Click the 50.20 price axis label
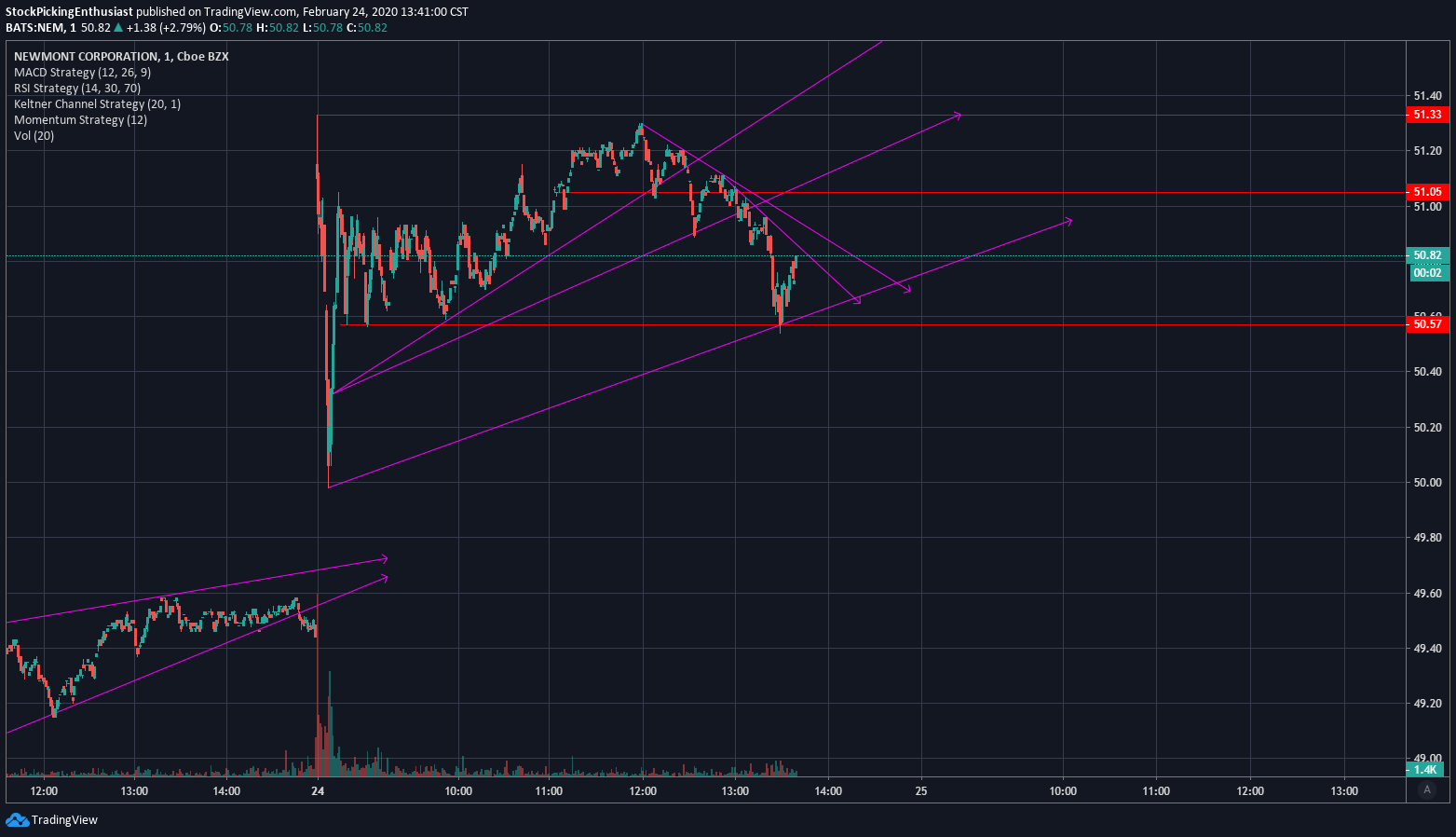1456x837 pixels. click(x=1427, y=427)
